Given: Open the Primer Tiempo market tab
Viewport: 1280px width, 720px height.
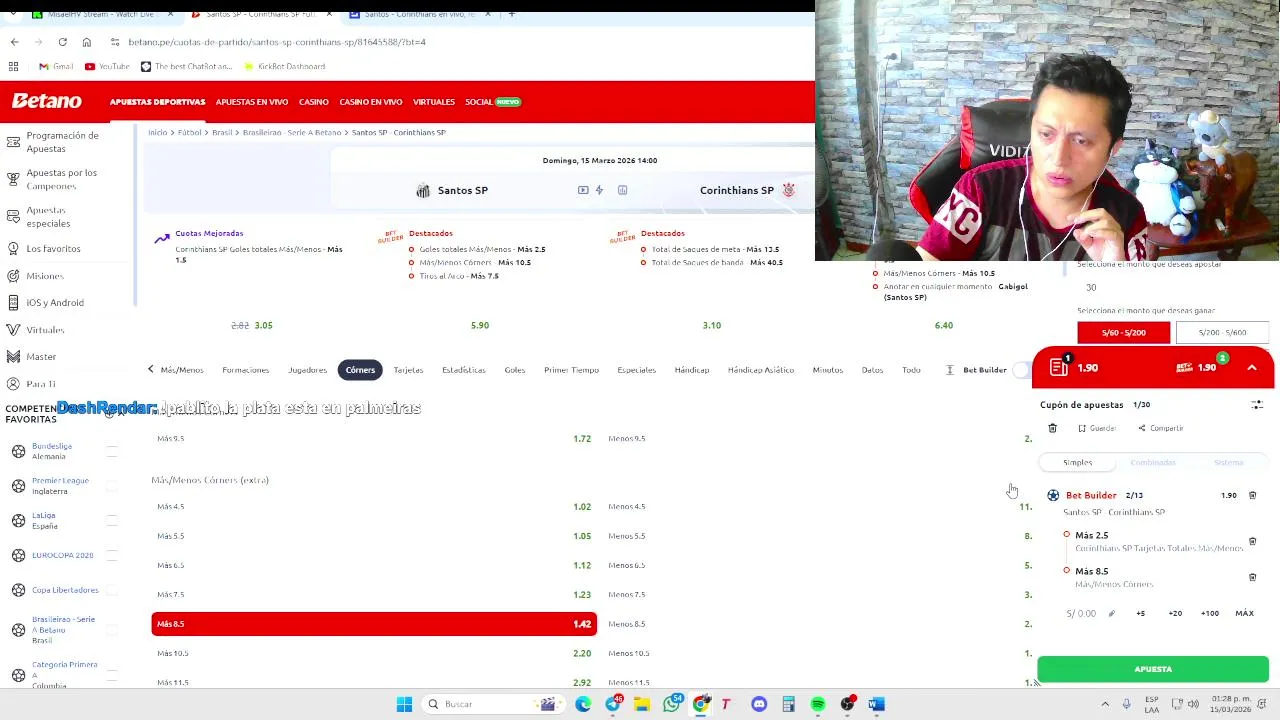Looking at the screenshot, I should [x=571, y=370].
